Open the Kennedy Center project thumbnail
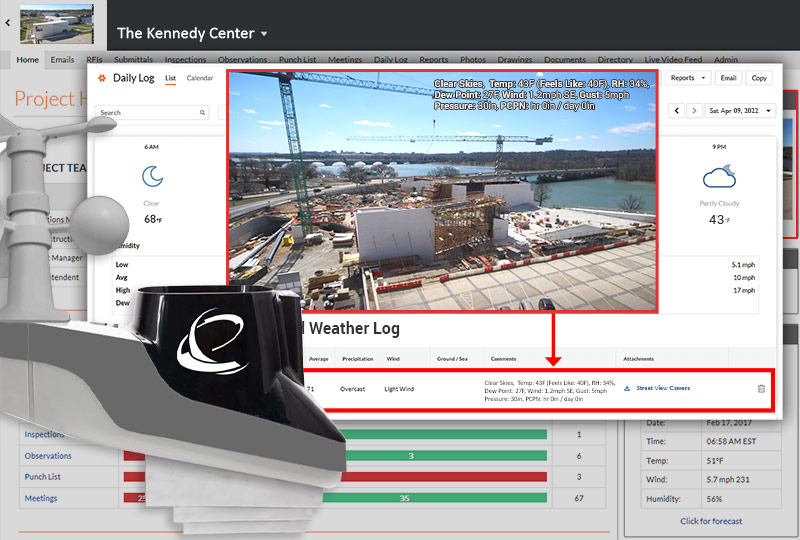 pos(57,24)
